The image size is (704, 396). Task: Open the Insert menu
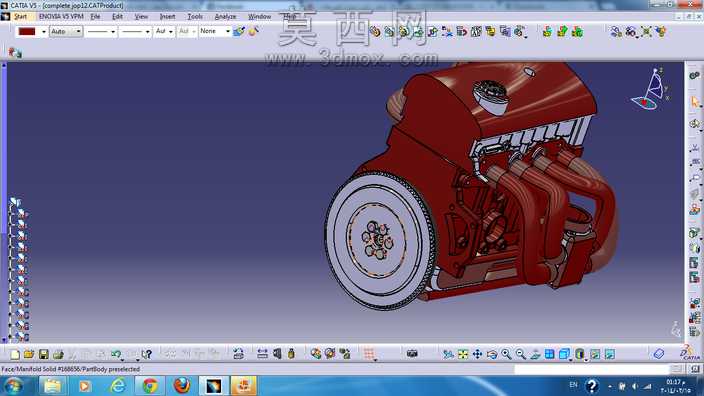pos(167,17)
